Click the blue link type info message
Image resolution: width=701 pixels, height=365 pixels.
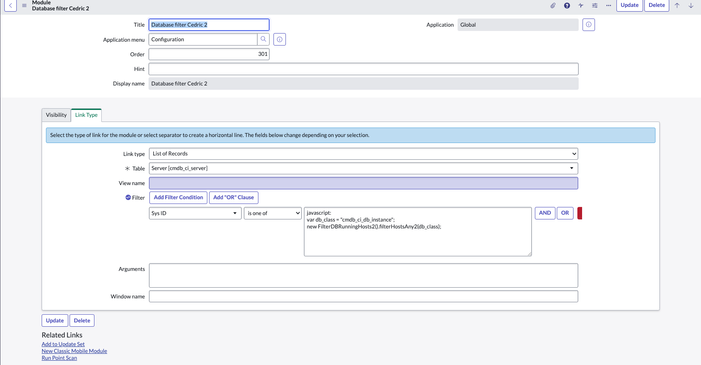pyautogui.click(x=350, y=135)
